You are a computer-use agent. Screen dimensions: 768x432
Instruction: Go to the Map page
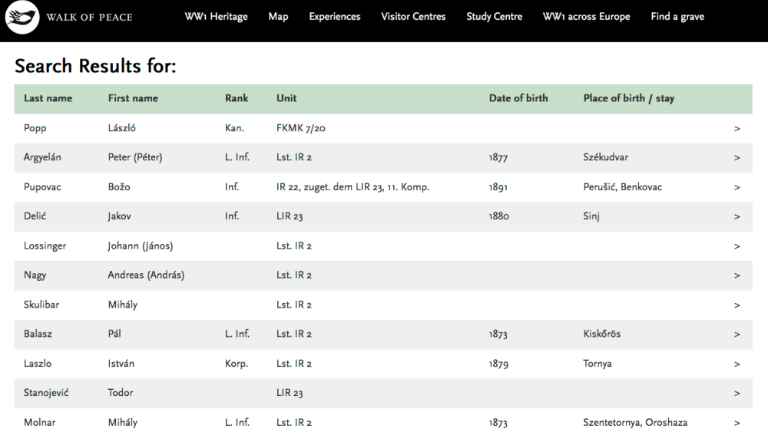tap(278, 17)
